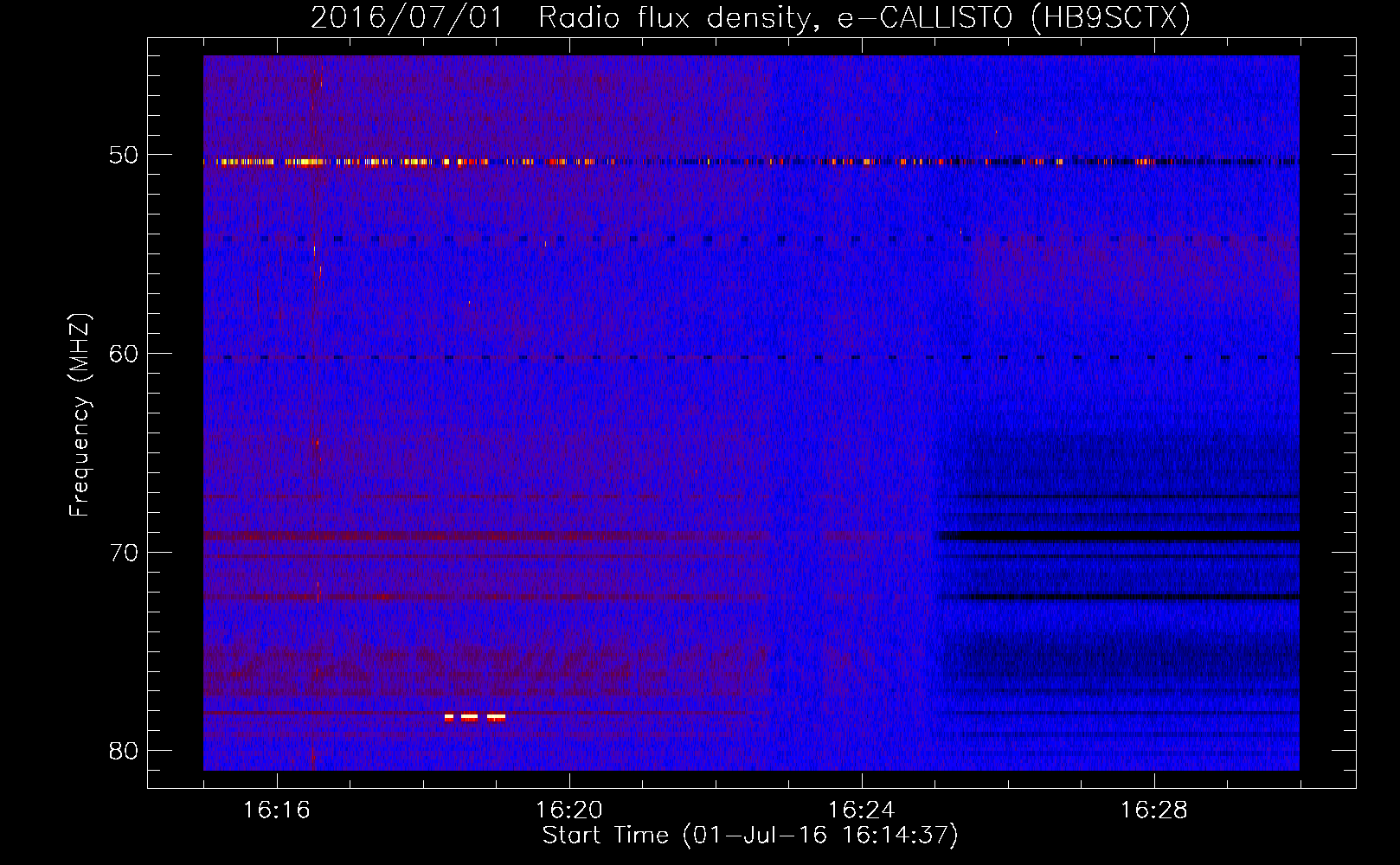The width and height of the screenshot is (1400, 865).
Task: Click the 70 frequency tick label
Action: [124, 552]
